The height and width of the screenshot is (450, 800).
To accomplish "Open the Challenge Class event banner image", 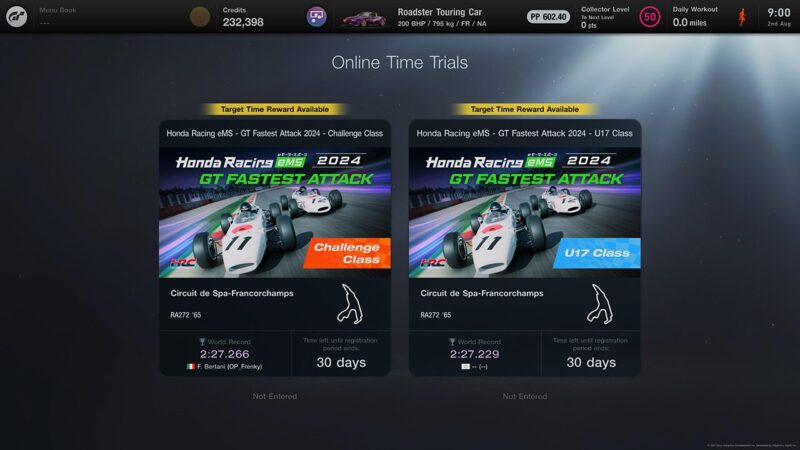I will pyautogui.click(x=275, y=212).
